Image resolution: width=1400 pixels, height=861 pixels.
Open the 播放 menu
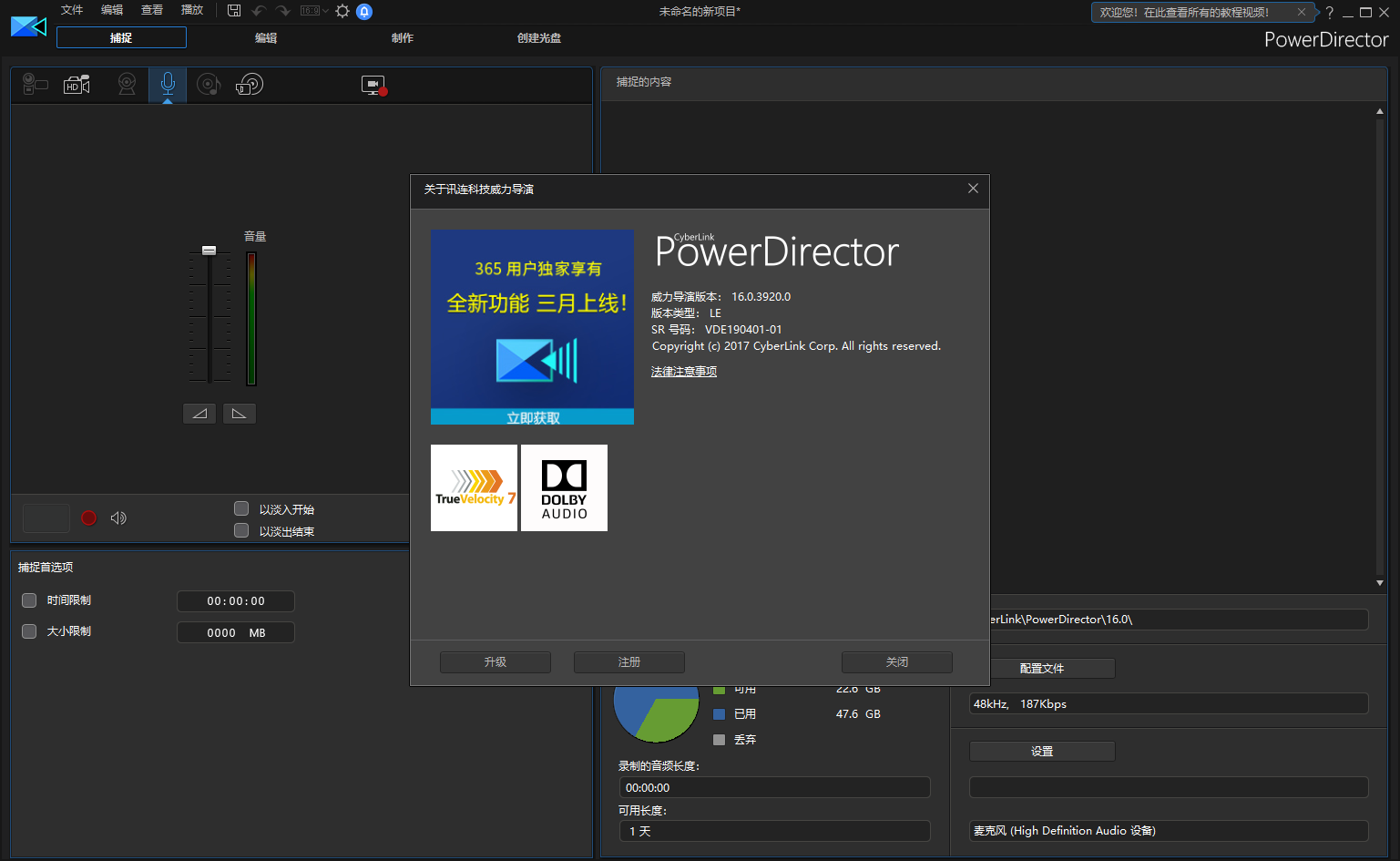192,10
